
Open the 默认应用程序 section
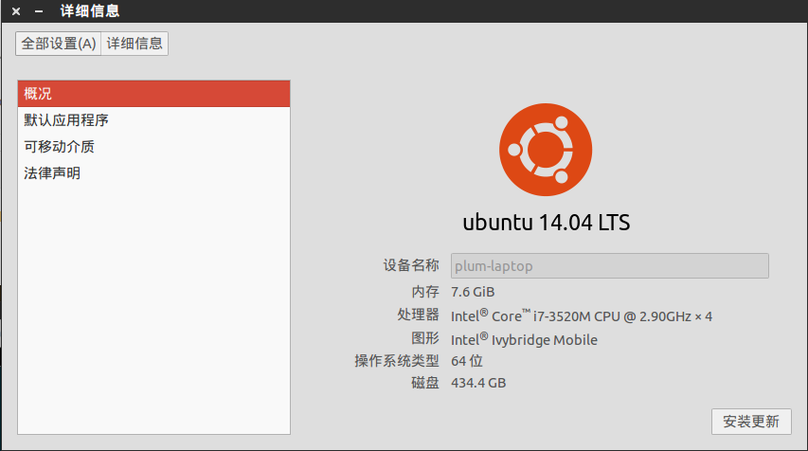tap(66, 120)
